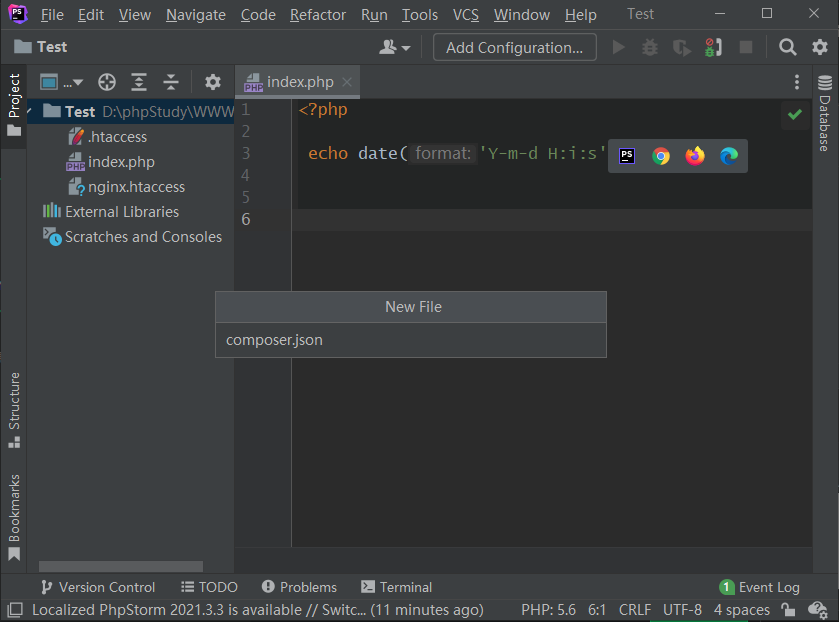Open the Bookmarks tool window

(x=14, y=517)
